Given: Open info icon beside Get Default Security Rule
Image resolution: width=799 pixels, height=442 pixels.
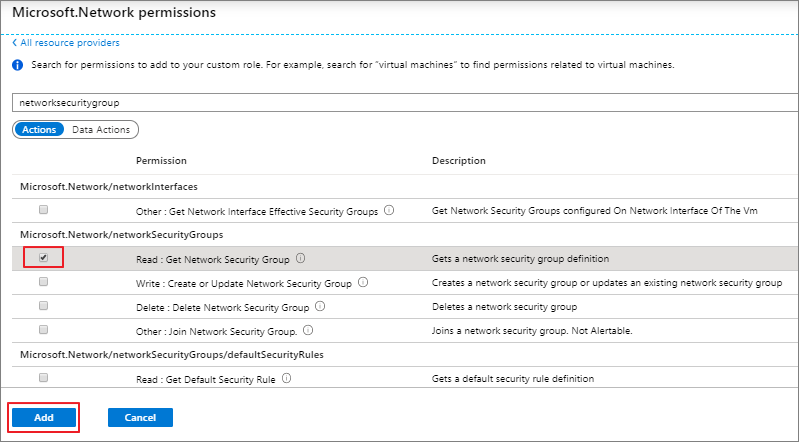Looking at the screenshot, I should [286, 378].
